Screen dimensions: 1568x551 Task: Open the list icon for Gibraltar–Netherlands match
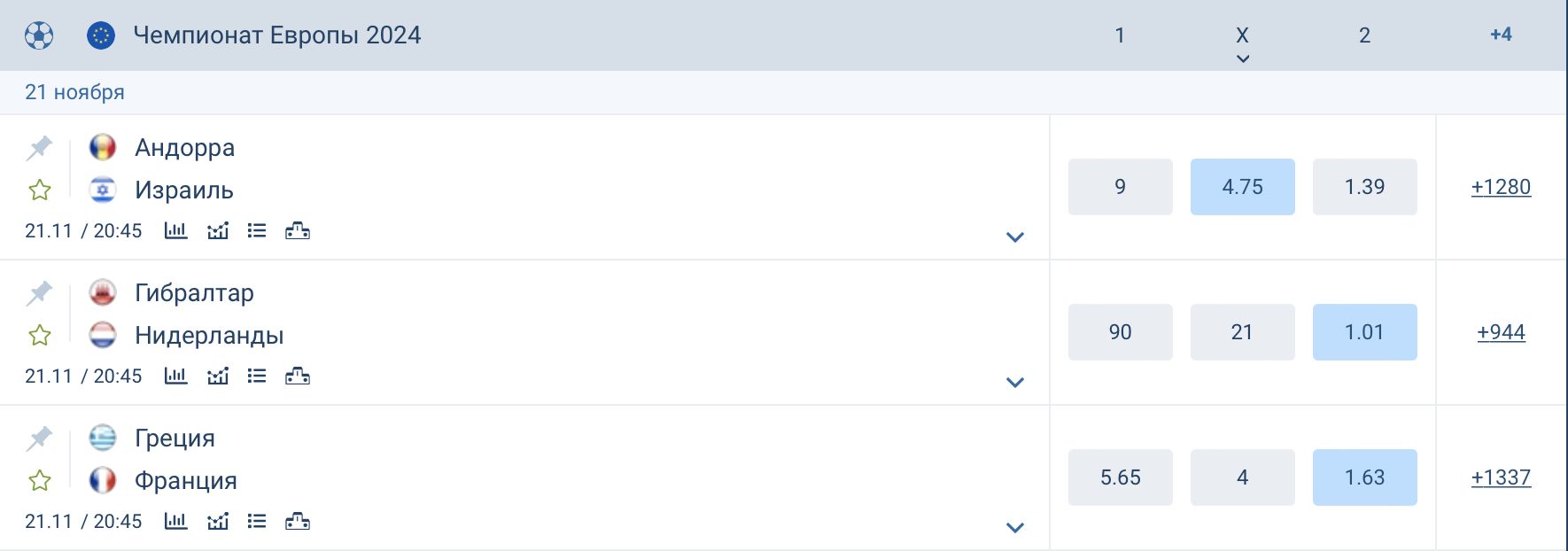[x=257, y=376]
